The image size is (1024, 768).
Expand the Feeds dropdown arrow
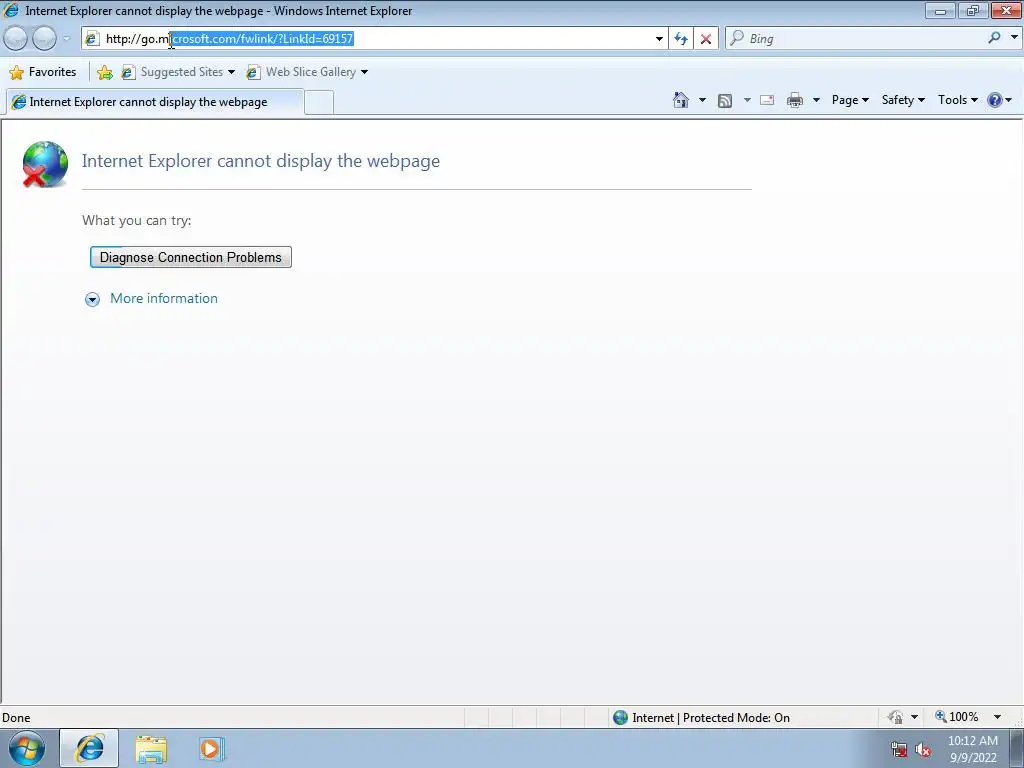click(746, 100)
